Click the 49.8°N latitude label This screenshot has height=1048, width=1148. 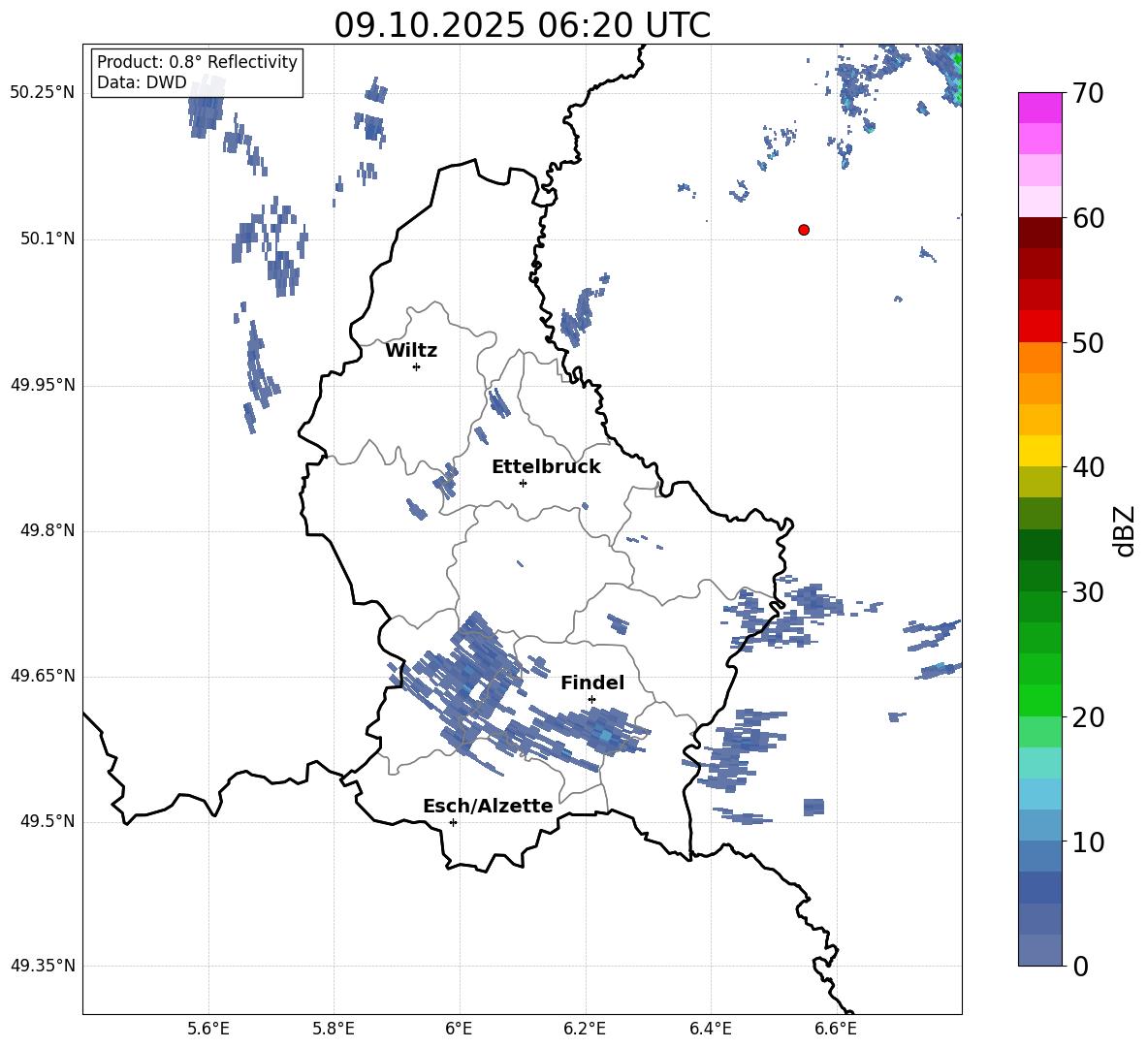tap(48, 530)
